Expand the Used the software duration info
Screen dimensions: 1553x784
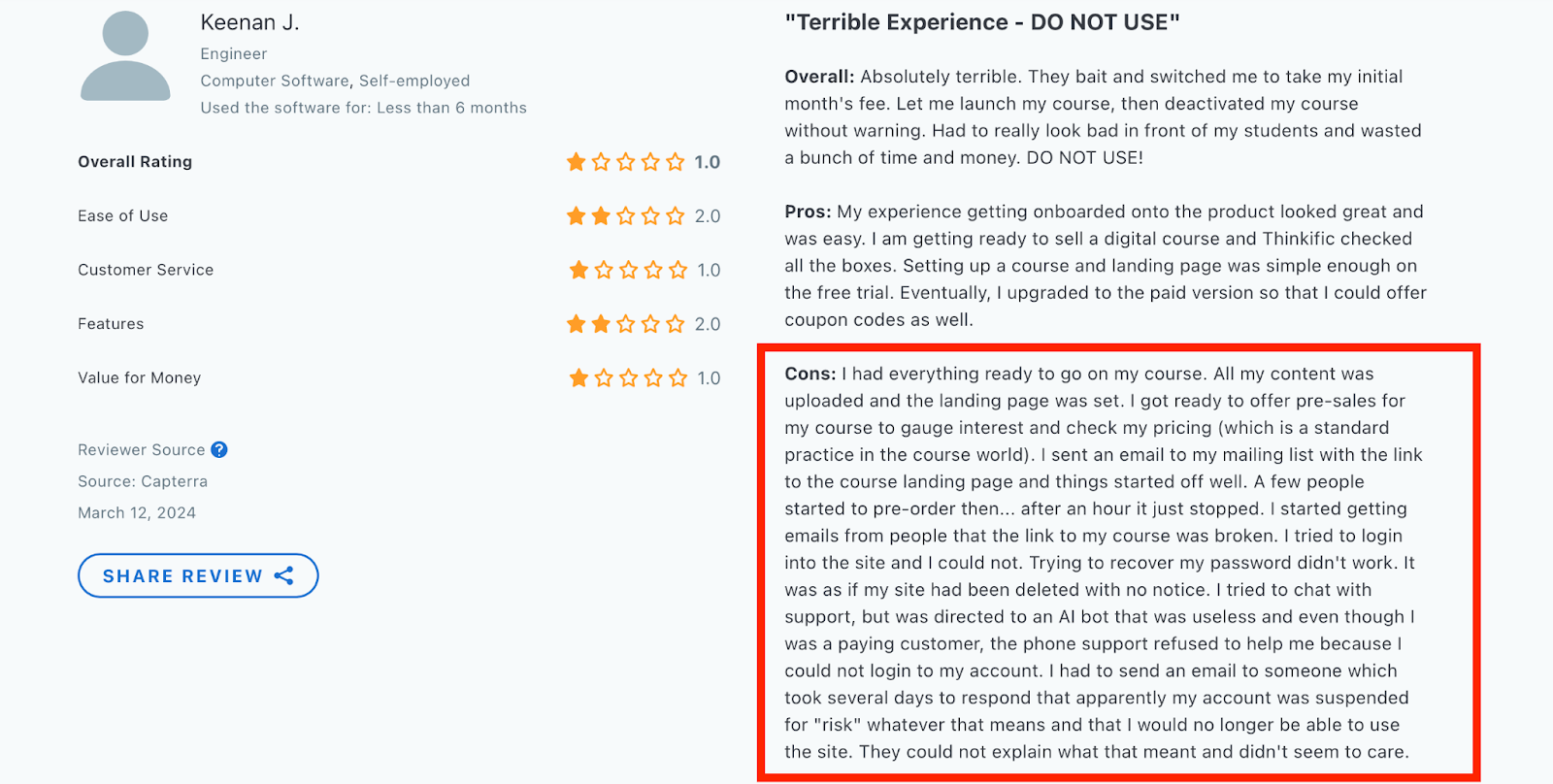coord(363,108)
